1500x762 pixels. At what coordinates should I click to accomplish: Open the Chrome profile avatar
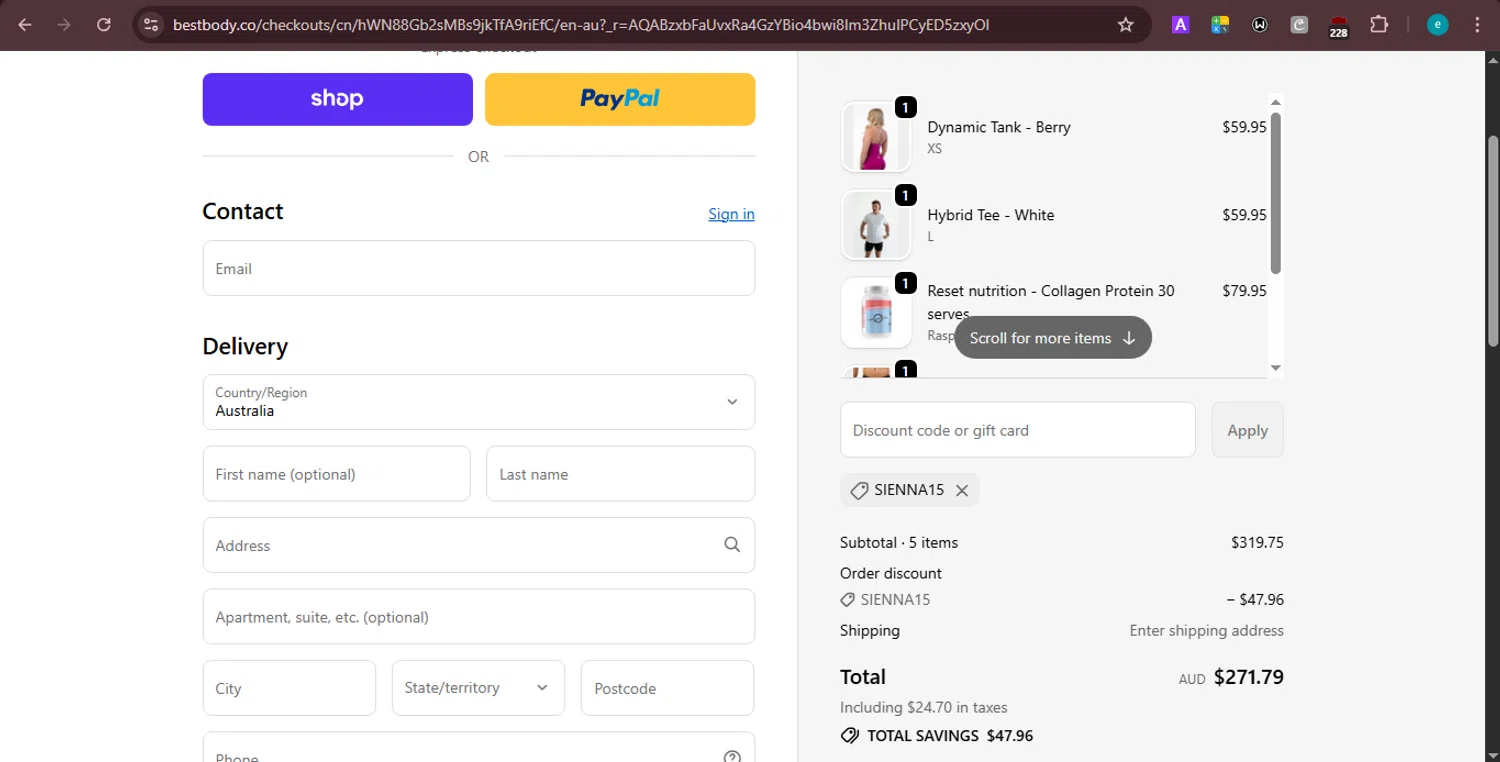pos(1438,25)
